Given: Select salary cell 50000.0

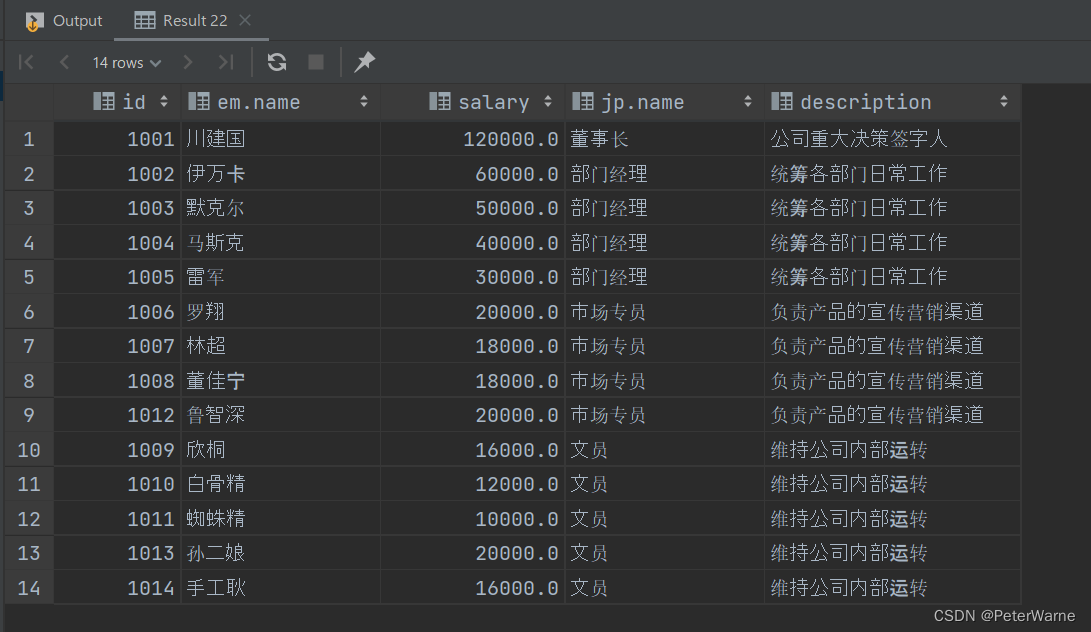Looking at the screenshot, I should click(x=472, y=208).
